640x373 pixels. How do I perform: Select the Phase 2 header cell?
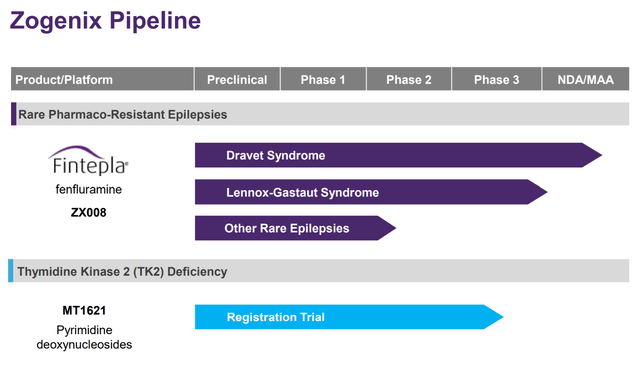pyautogui.click(x=409, y=79)
